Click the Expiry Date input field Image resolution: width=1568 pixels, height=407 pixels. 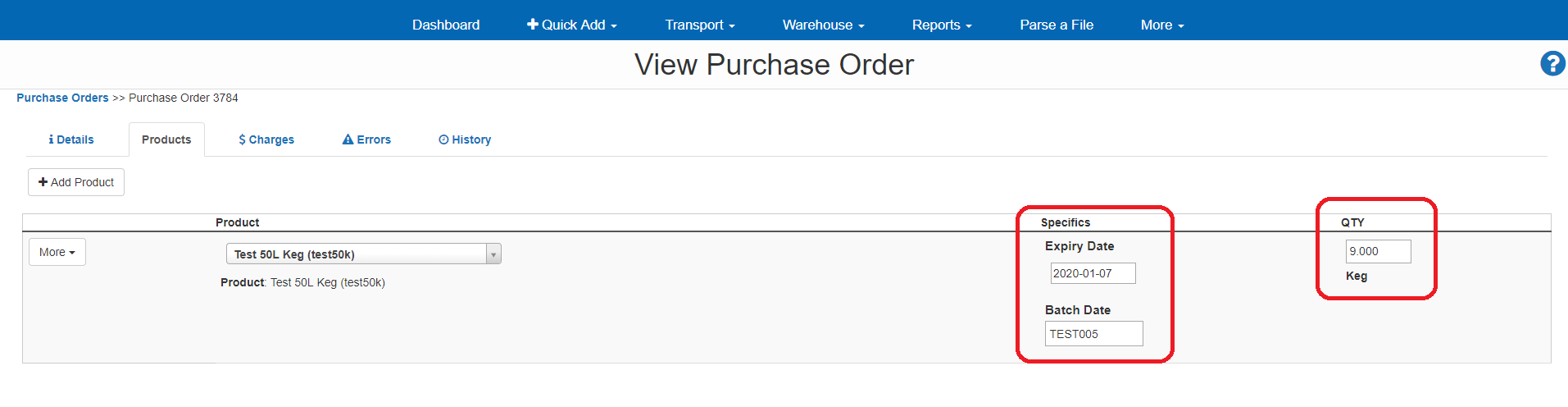point(1093,273)
